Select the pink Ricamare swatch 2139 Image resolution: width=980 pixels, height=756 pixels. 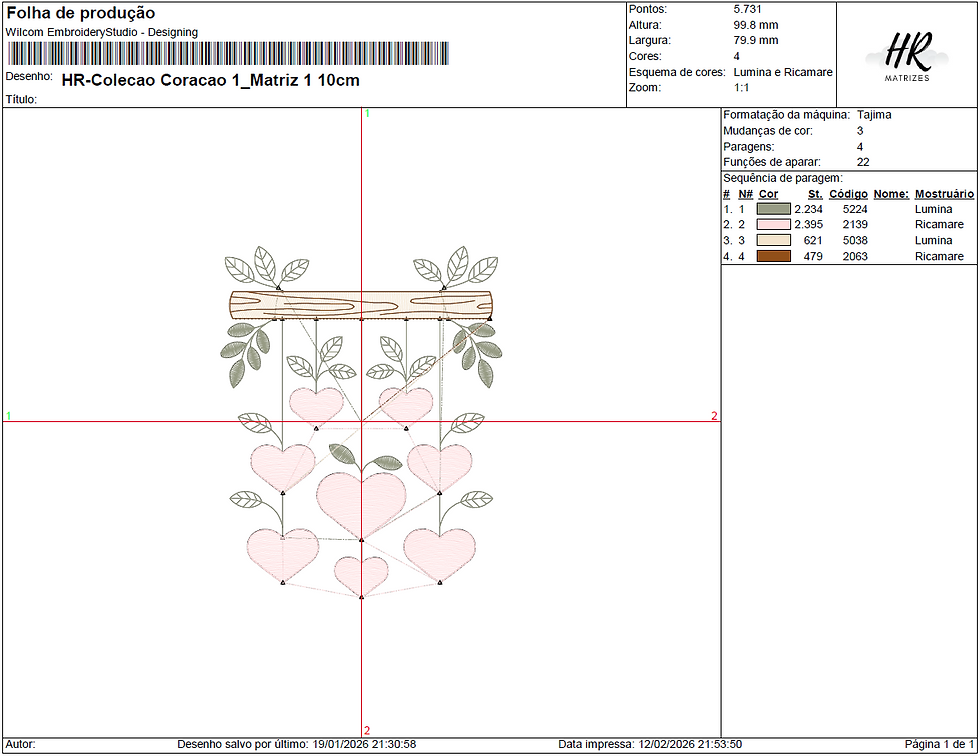[773, 224]
